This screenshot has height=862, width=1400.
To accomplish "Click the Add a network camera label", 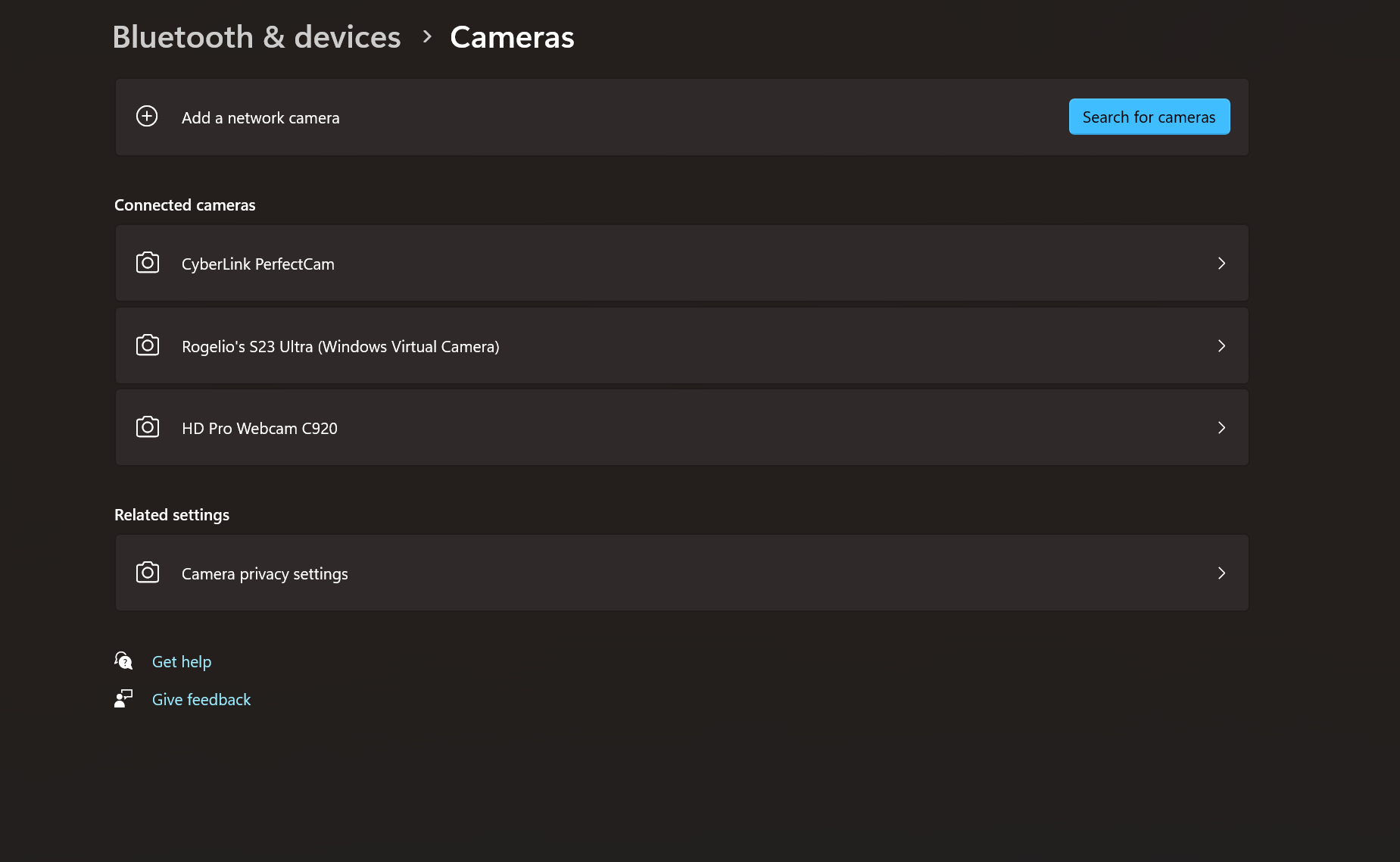I will pyautogui.click(x=260, y=117).
